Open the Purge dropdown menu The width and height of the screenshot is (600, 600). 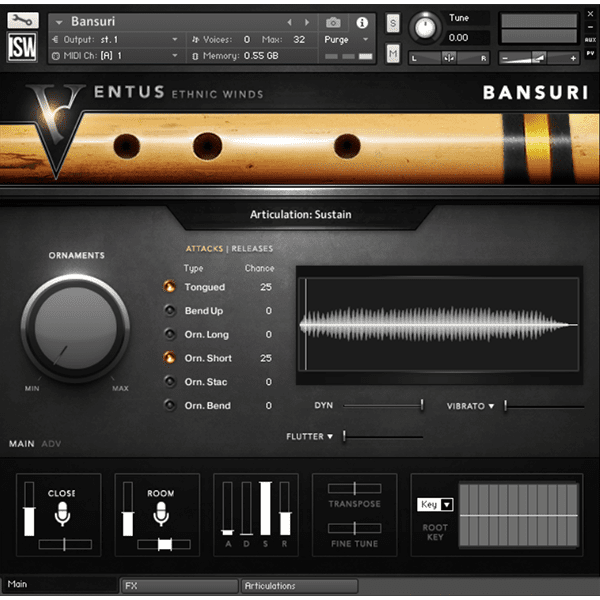pyautogui.click(x=345, y=40)
